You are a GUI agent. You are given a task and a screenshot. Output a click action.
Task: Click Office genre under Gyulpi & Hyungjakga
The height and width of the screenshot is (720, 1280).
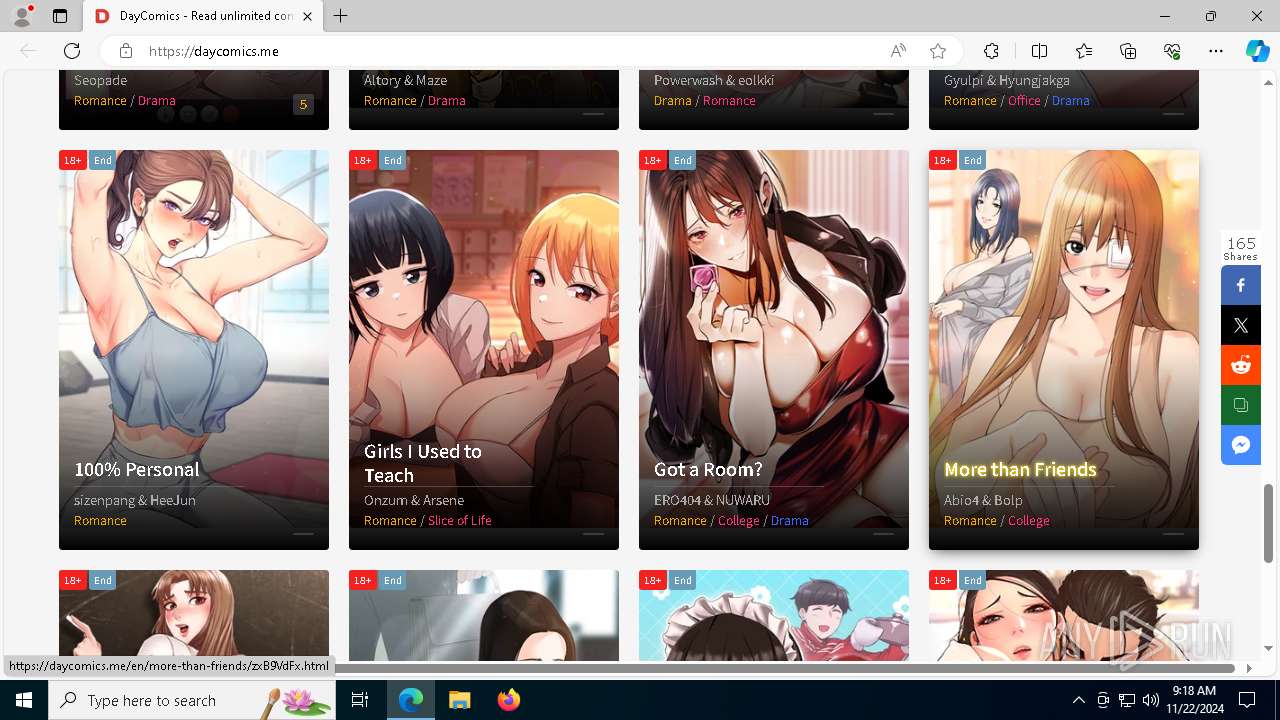(x=1024, y=100)
